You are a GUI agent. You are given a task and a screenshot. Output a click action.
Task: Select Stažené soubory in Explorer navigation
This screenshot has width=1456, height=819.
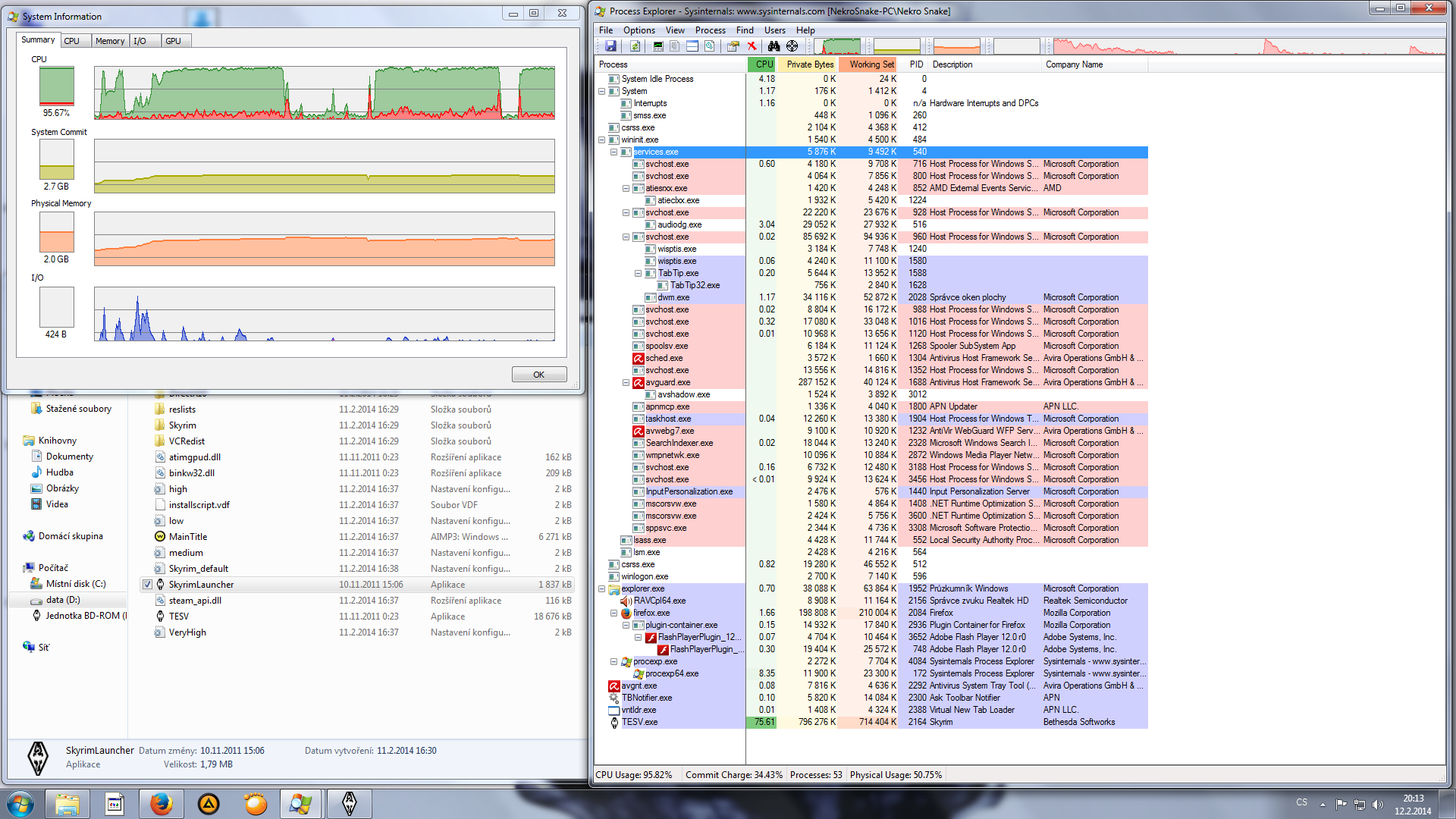78,409
